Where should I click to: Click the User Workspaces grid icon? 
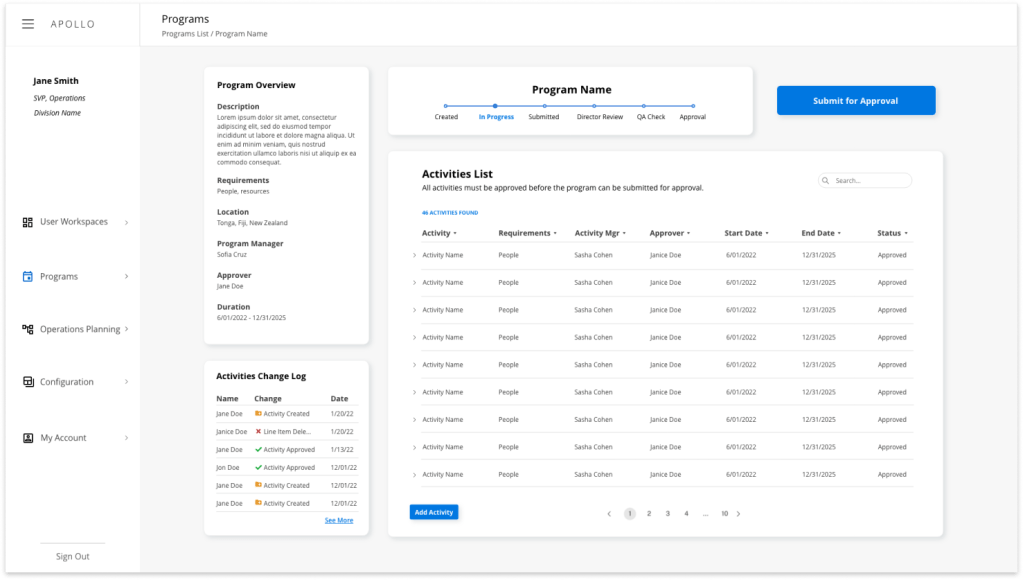(28, 222)
